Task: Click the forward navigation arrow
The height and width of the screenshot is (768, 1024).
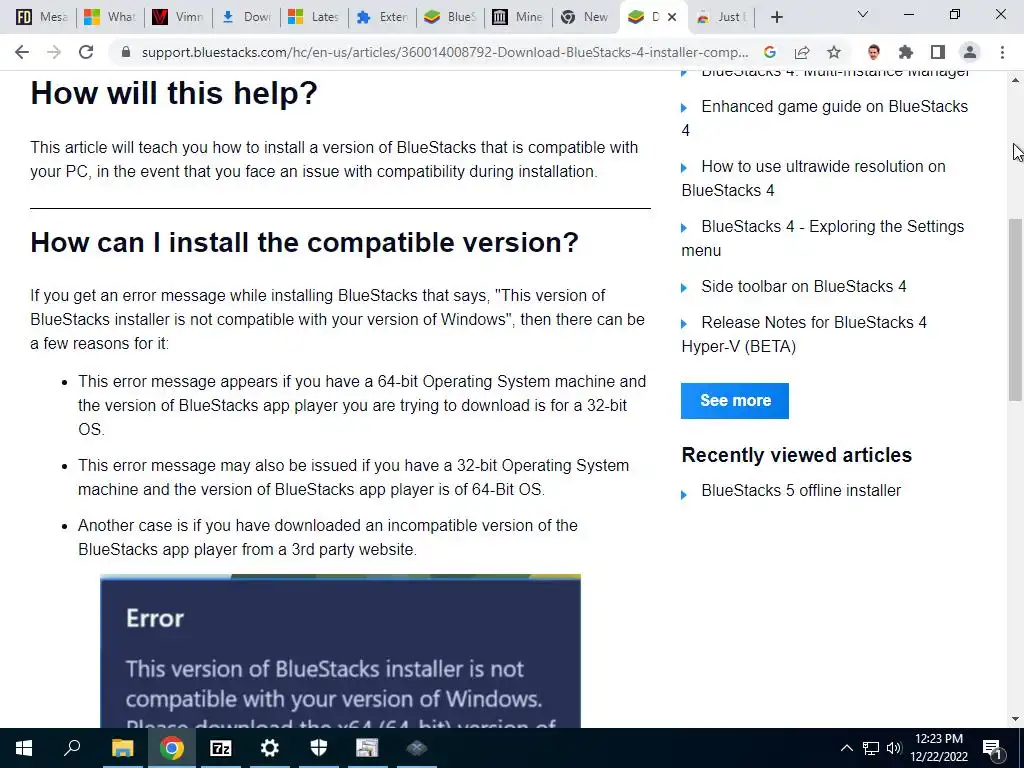Action: 54,52
